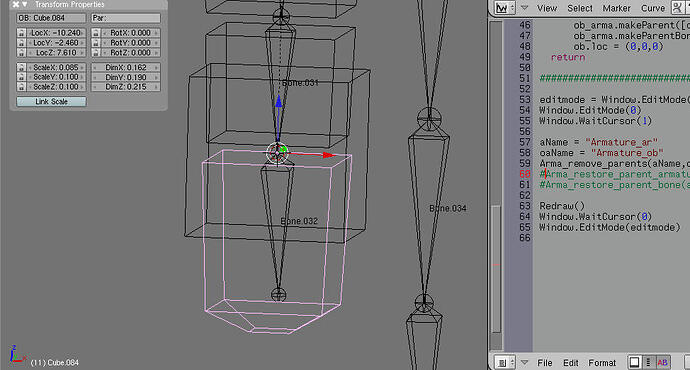
Task: Click the DimY value field
Action: (126, 77)
